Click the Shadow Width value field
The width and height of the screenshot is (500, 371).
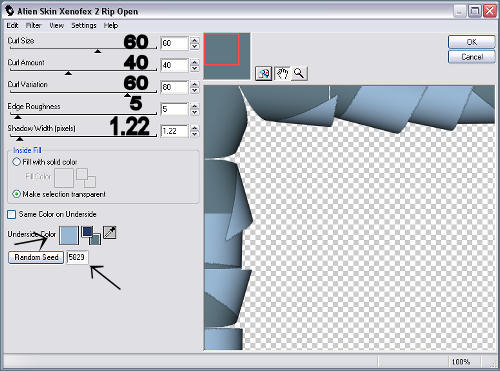[x=174, y=131]
